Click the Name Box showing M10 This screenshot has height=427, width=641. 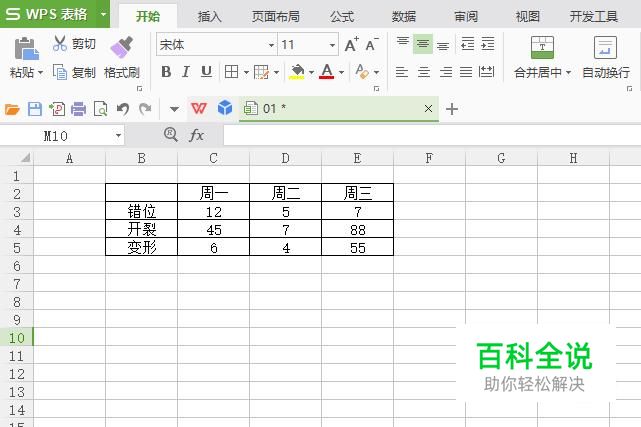(56, 136)
